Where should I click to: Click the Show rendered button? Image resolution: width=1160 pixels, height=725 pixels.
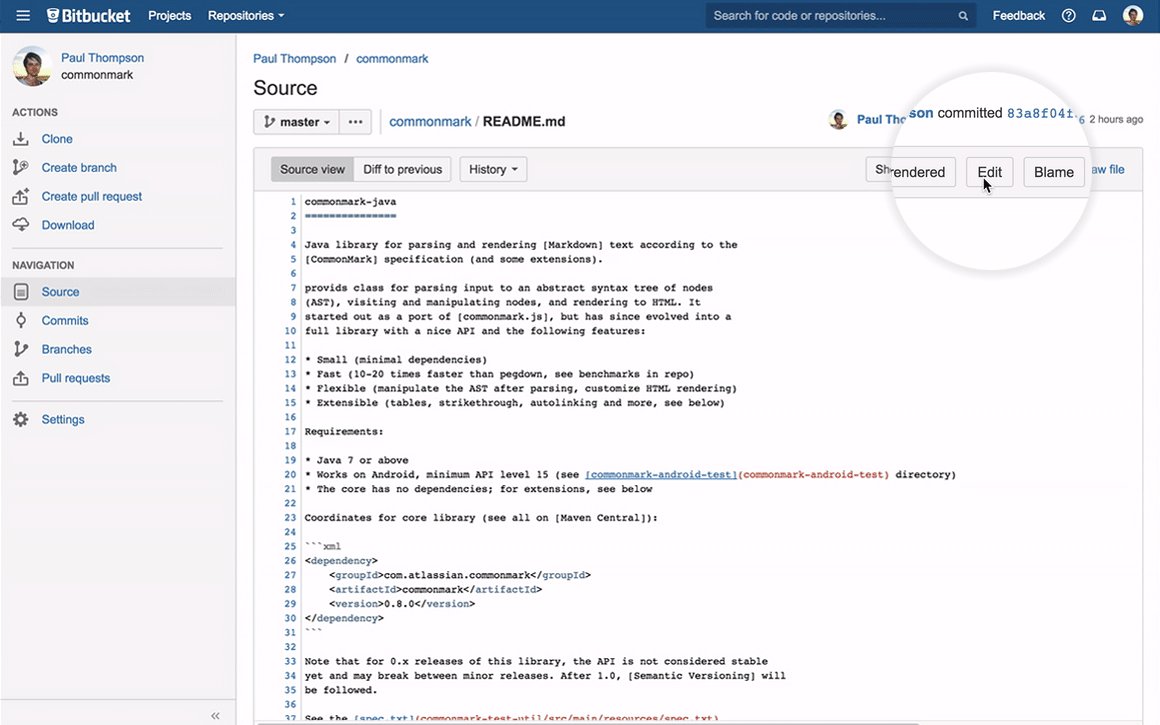click(x=911, y=171)
